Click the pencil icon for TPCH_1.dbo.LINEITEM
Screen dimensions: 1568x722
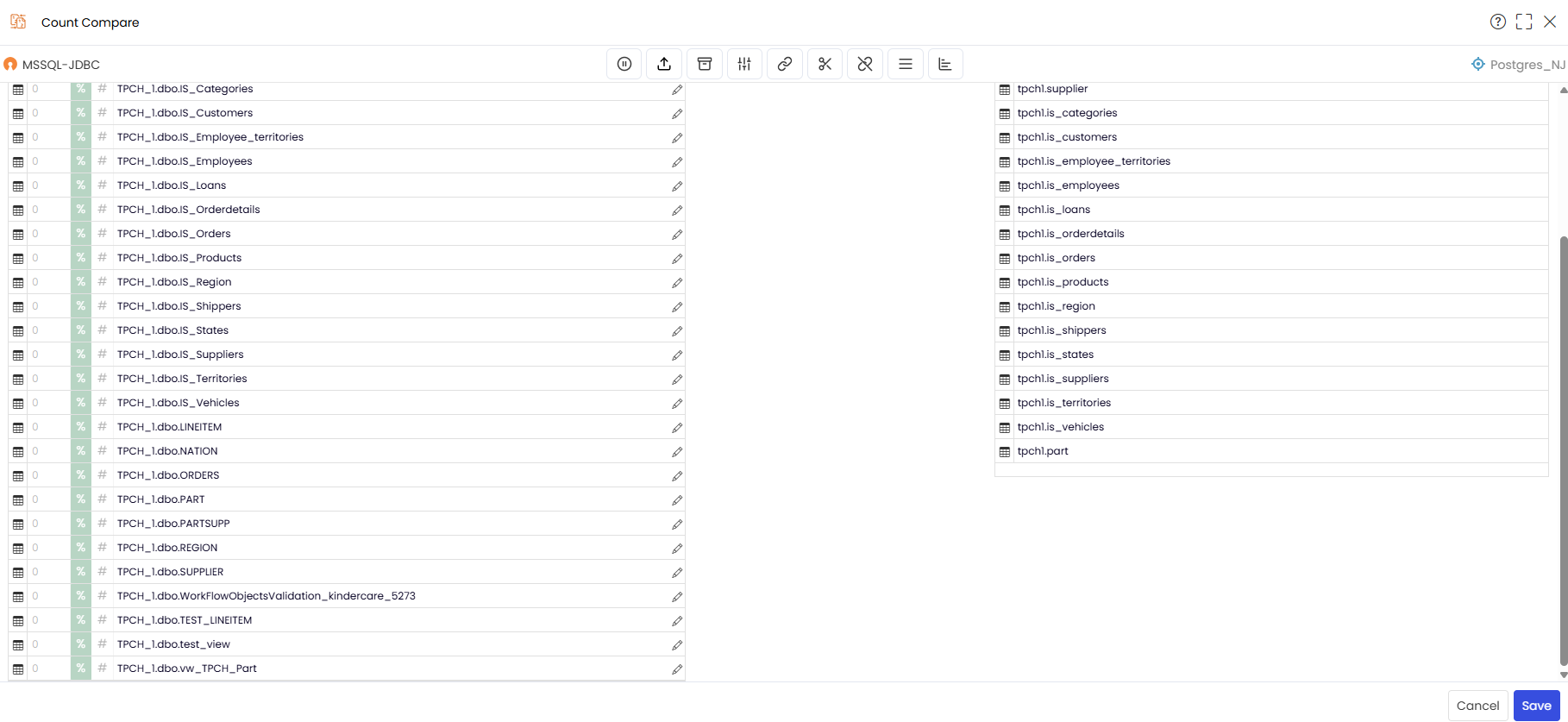click(677, 427)
